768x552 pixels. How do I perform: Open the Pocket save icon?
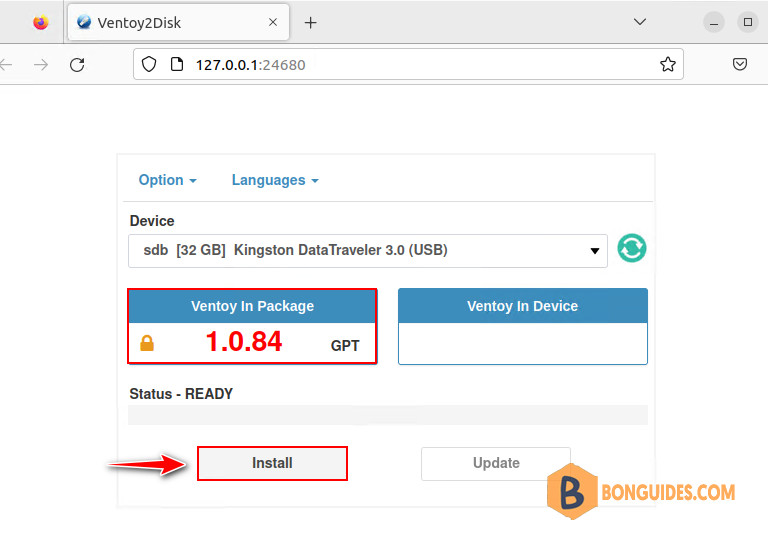740,64
